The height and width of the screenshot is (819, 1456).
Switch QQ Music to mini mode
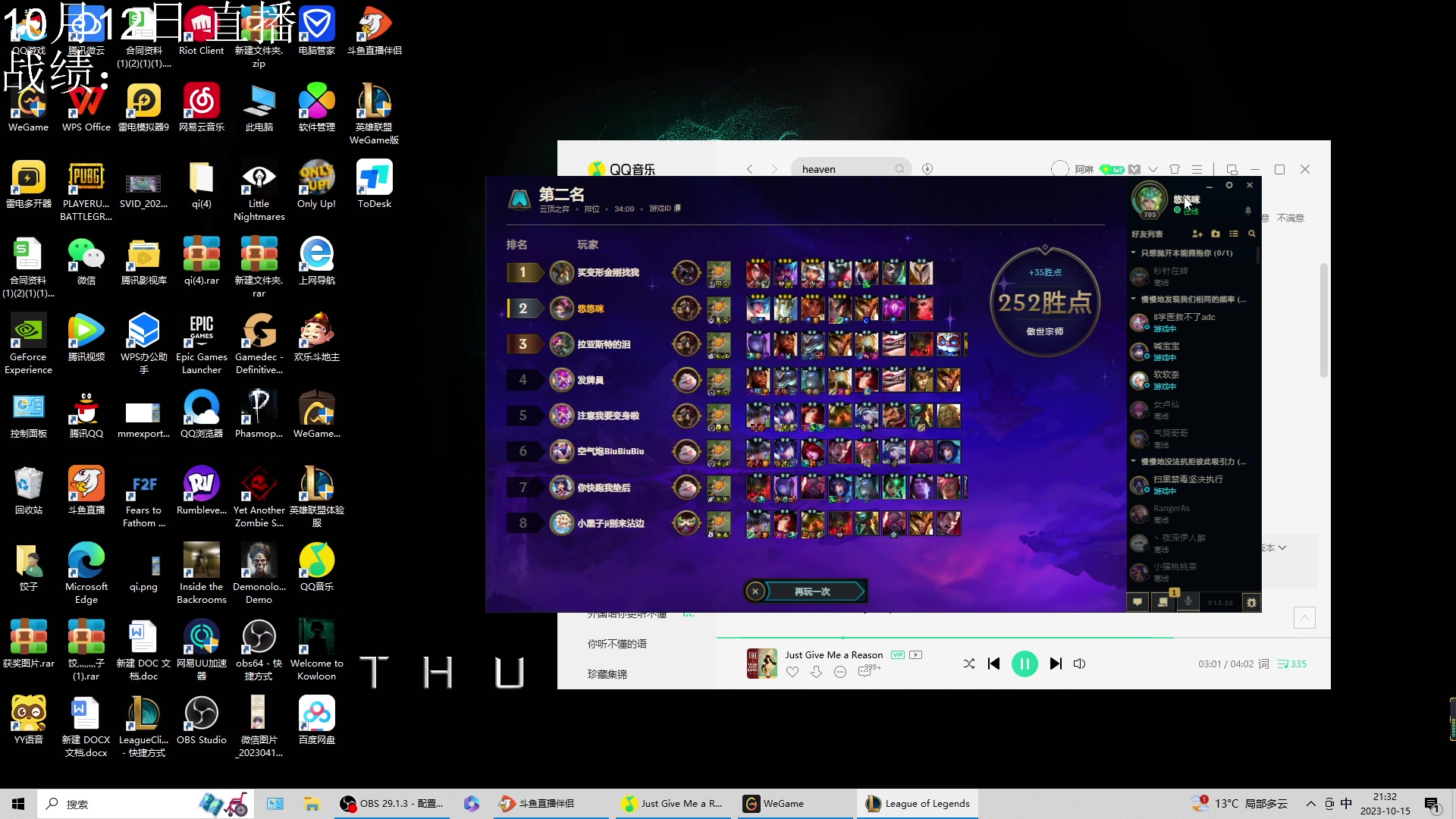point(1232,169)
